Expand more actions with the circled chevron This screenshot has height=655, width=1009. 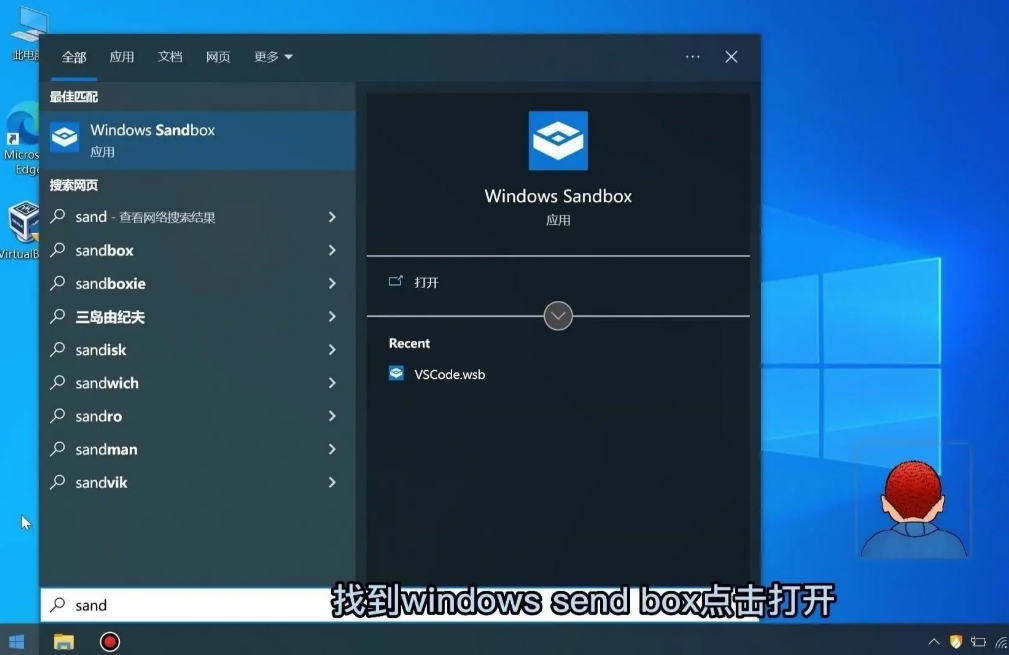coord(558,316)
